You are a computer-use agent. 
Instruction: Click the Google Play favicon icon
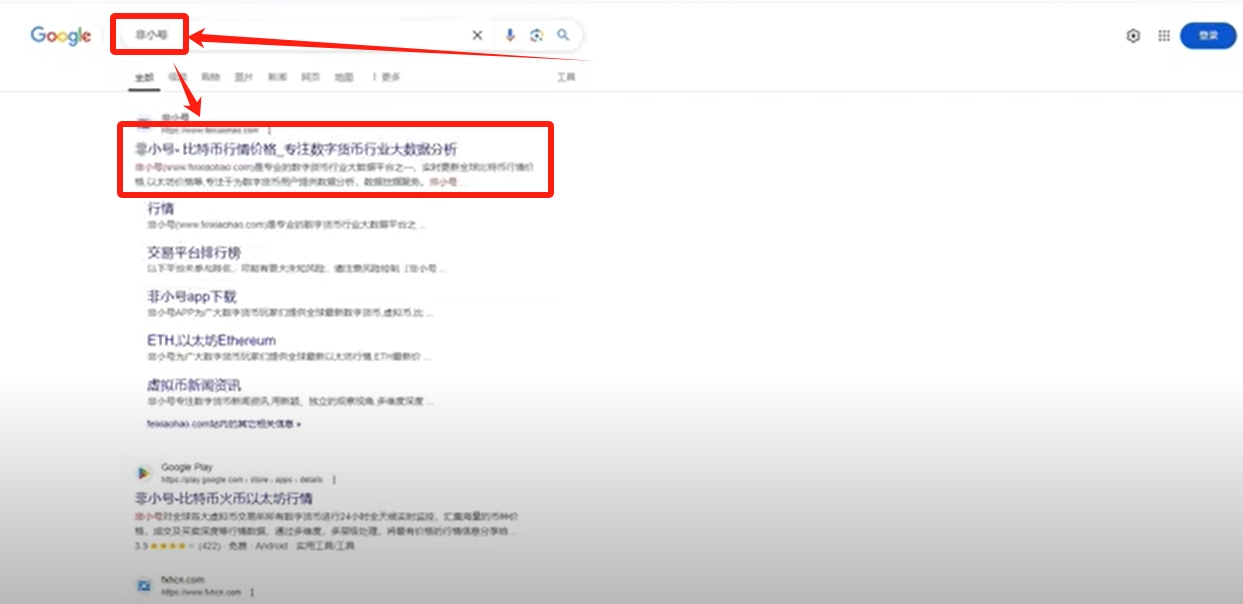click(x=144, y=473)
